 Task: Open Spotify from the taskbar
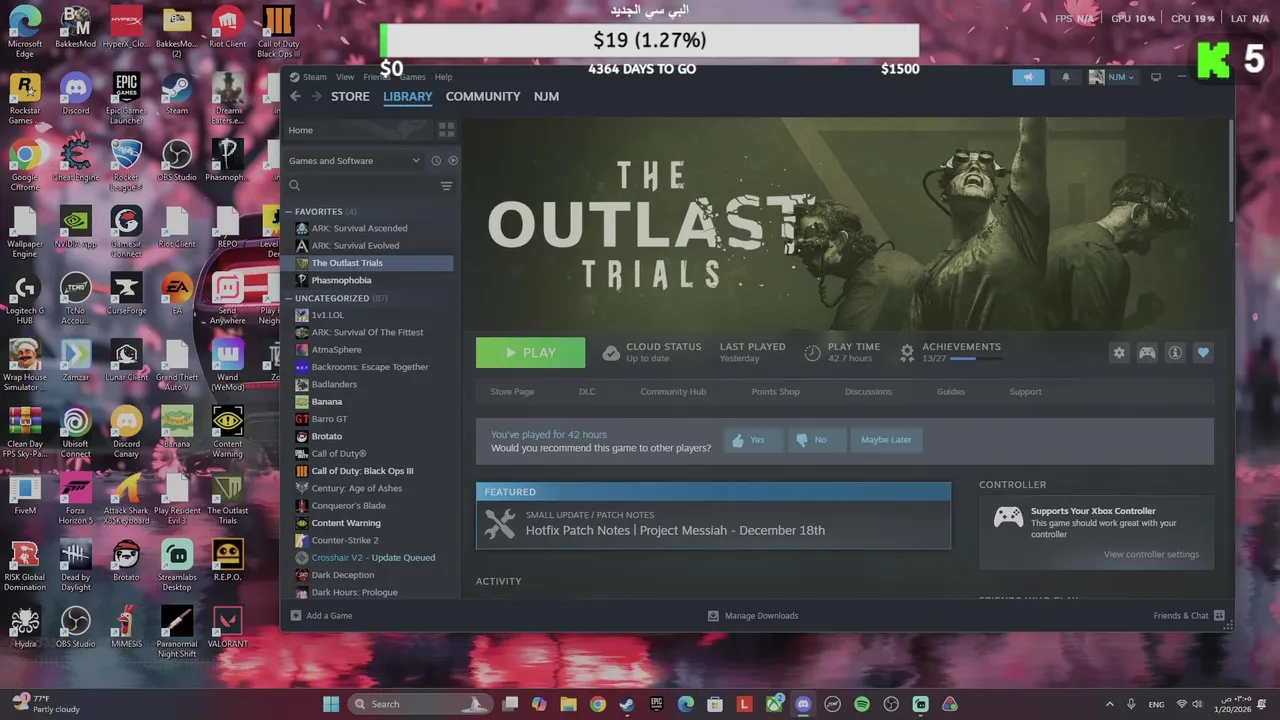click(862, 704)
